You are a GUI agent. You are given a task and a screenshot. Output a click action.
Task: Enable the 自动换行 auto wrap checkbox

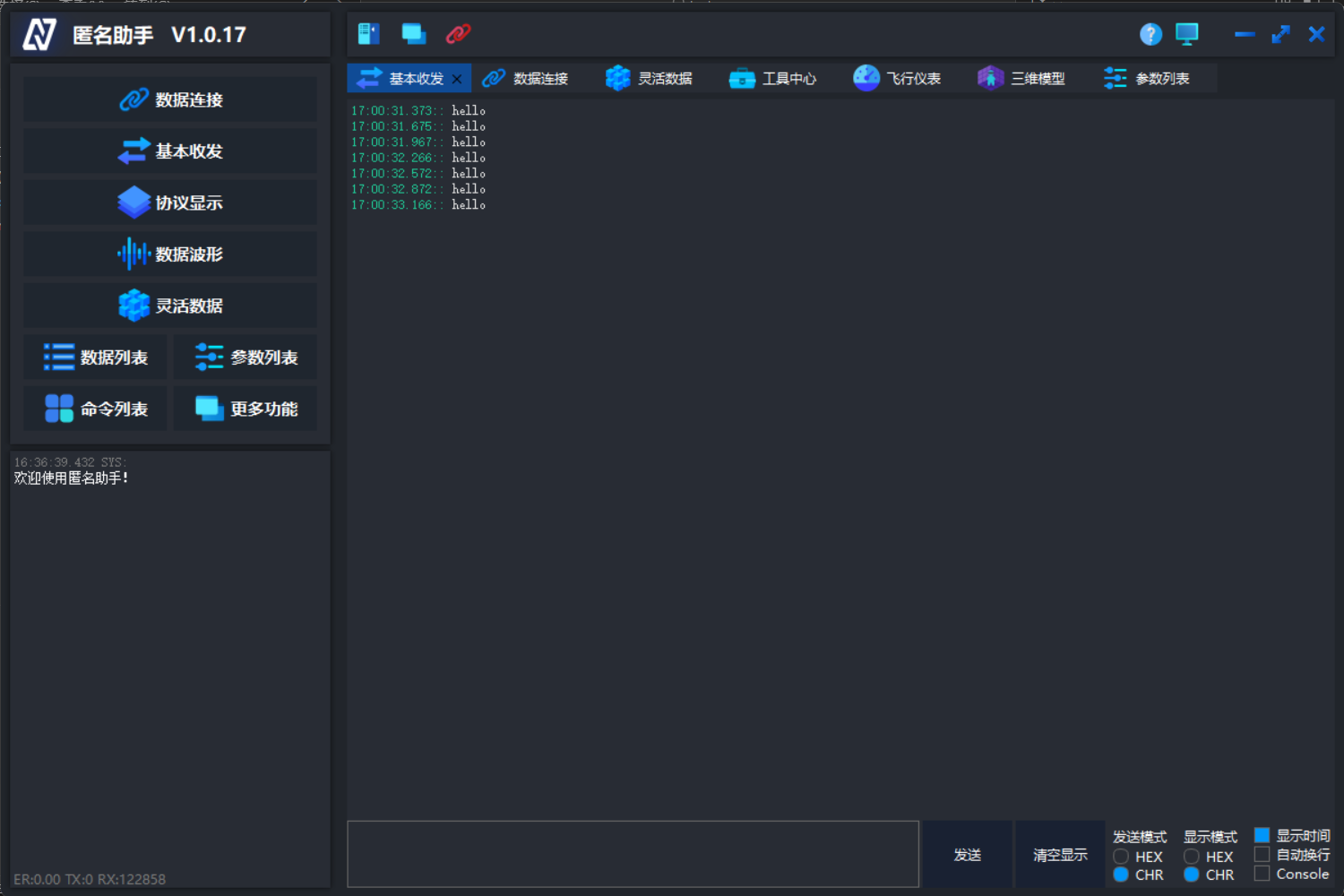(1262, 854)
